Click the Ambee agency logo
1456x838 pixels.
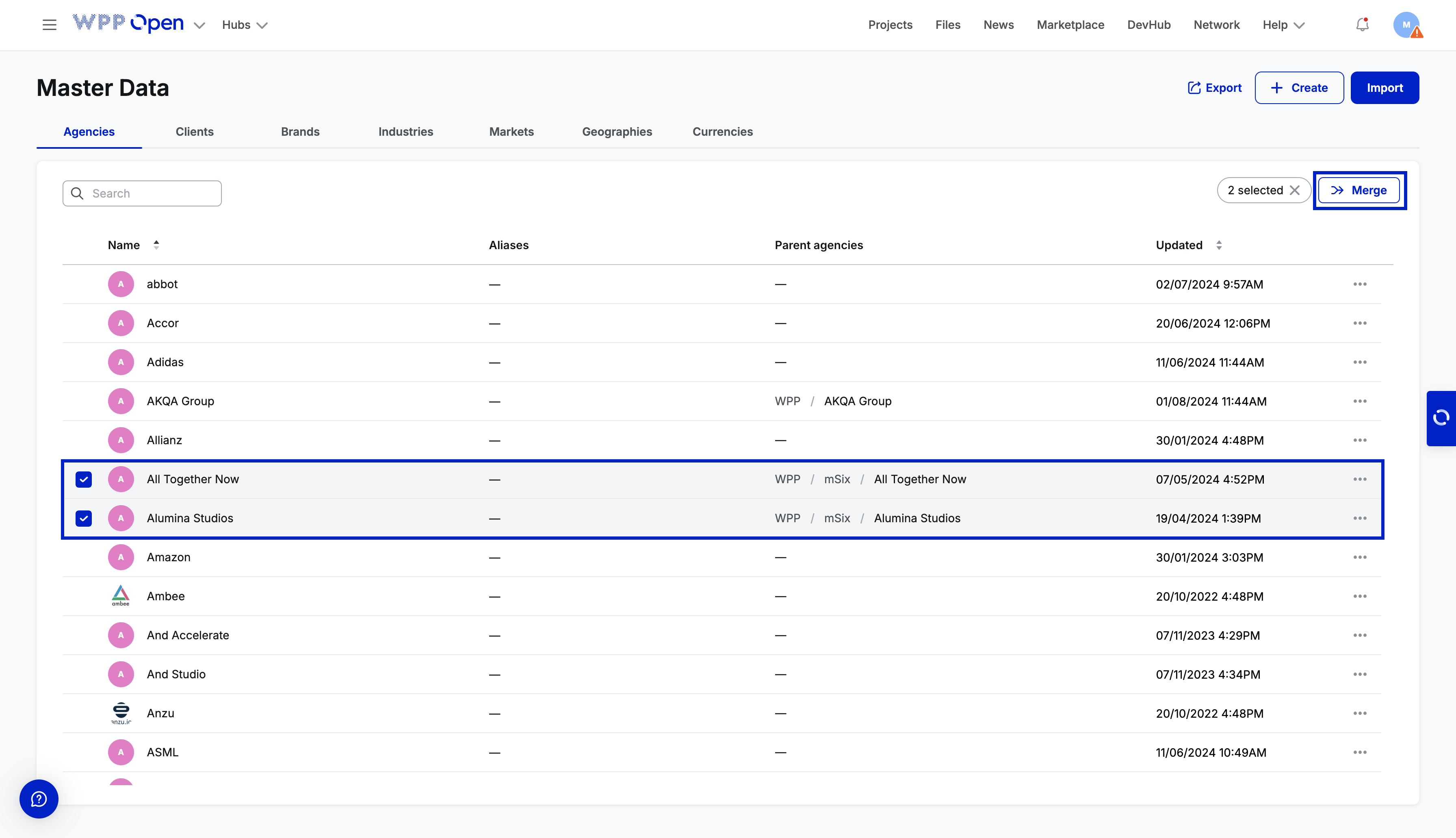pos(121,596)
